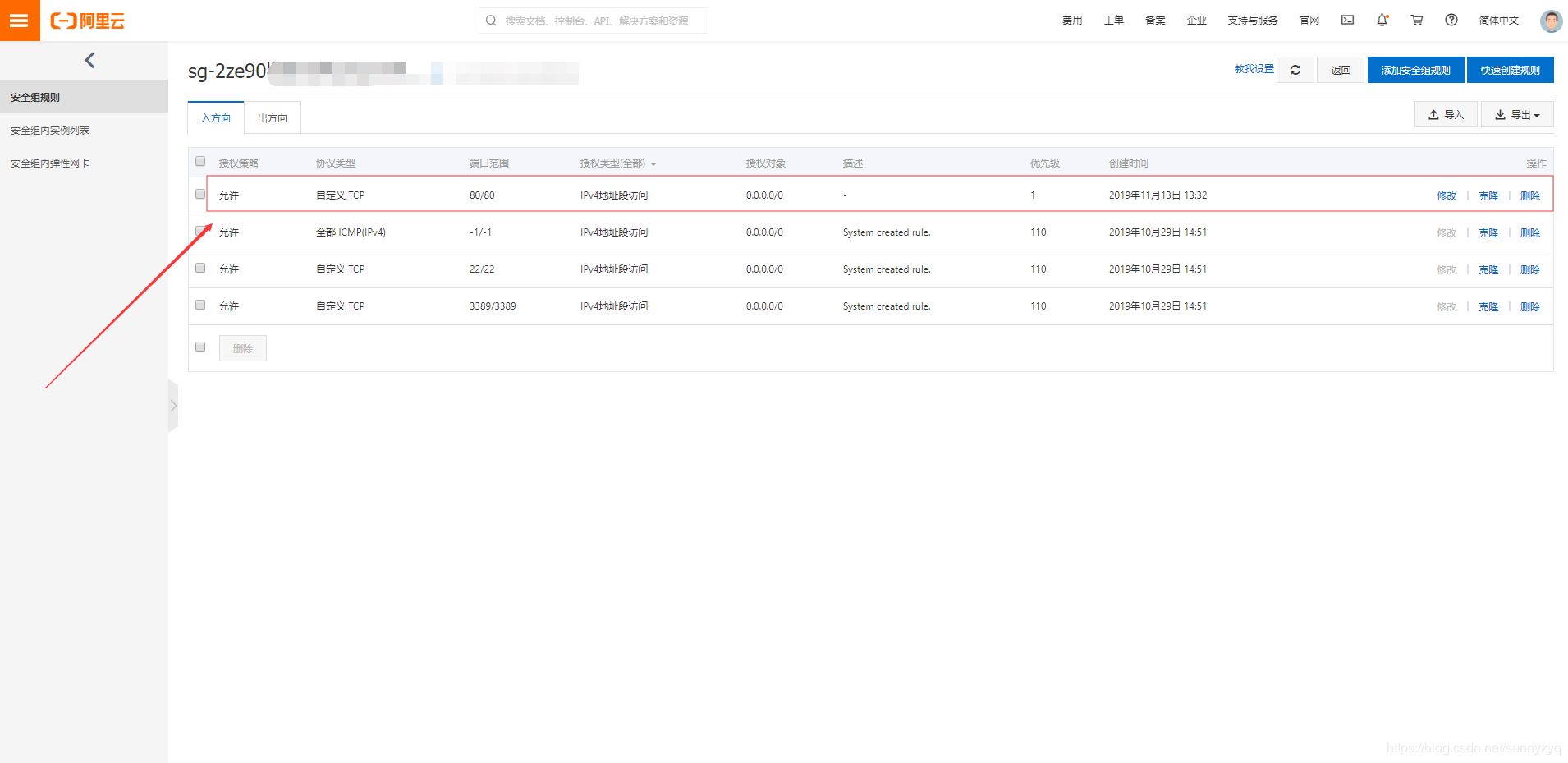Click the refresh rules button

(1295, 71)
